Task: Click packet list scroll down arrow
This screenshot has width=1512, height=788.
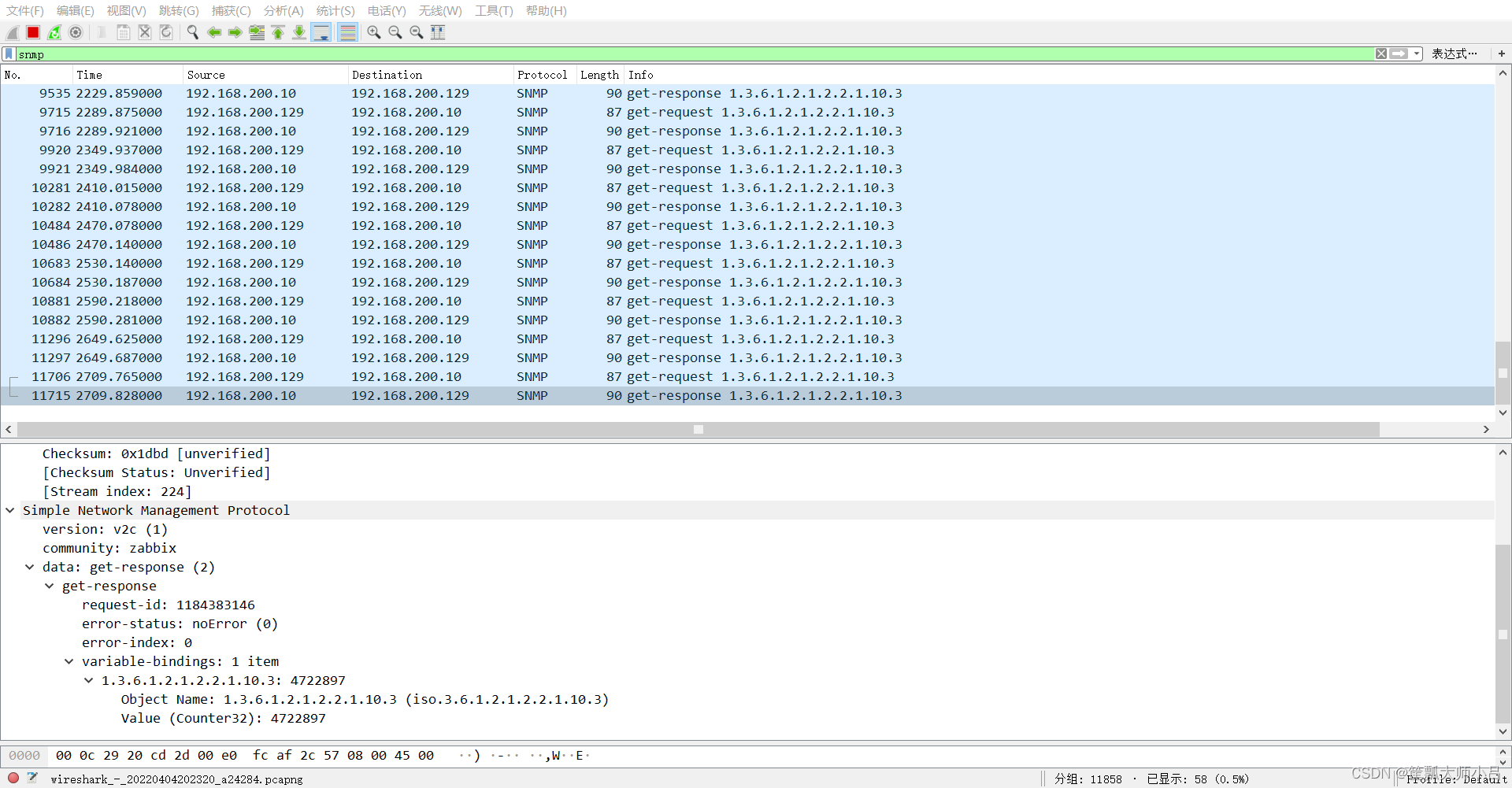Action: pyautogui.click(x=1503, y=412)
